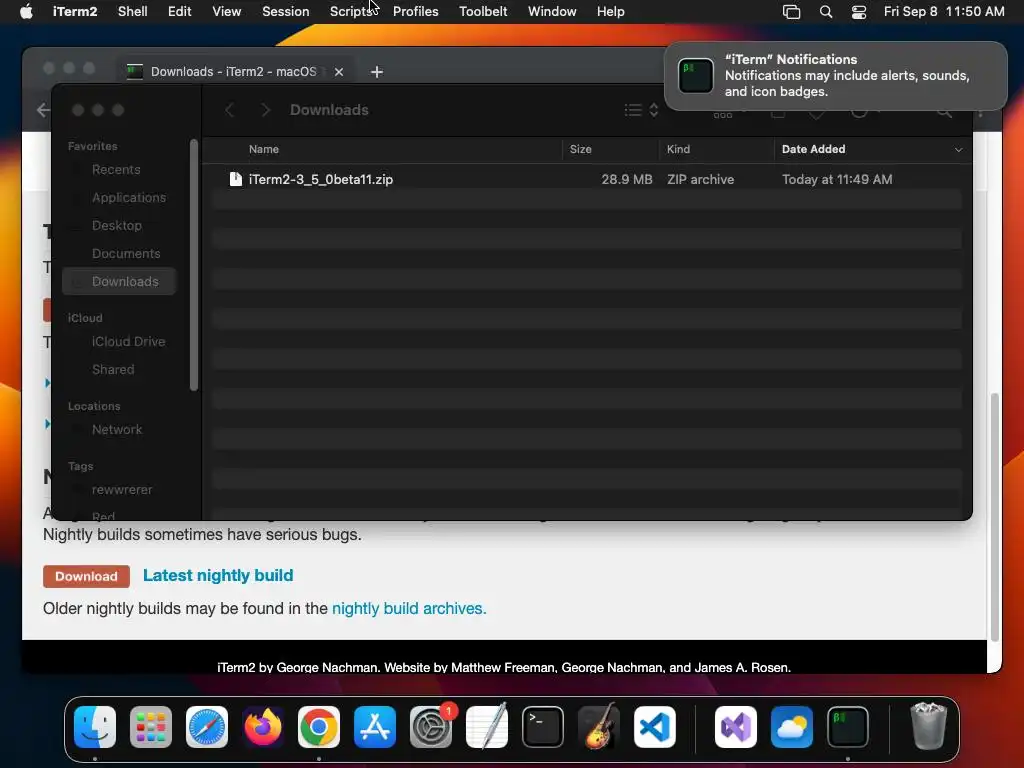This screenshot has width=1024, height=768.
Task: Open the Session menu
Action: pyautogui.click(x=285, y=12)
